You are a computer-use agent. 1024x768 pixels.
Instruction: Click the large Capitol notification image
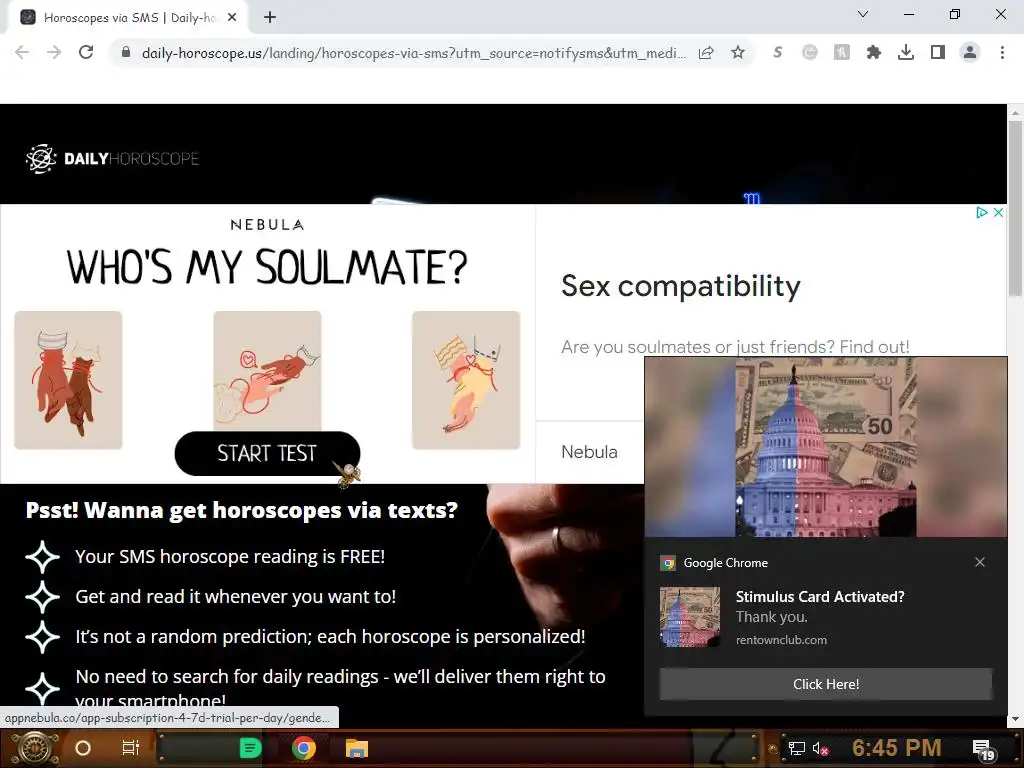(x=825, y=447)
